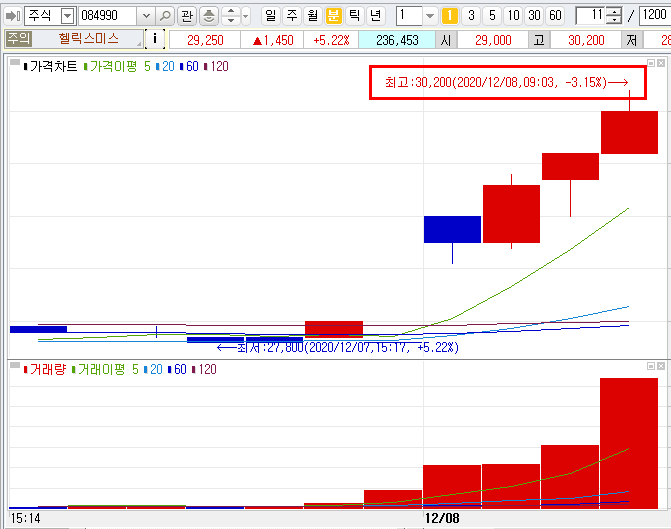Click the stock code field showing 084990
671x529 pixels.
point(108,16)
